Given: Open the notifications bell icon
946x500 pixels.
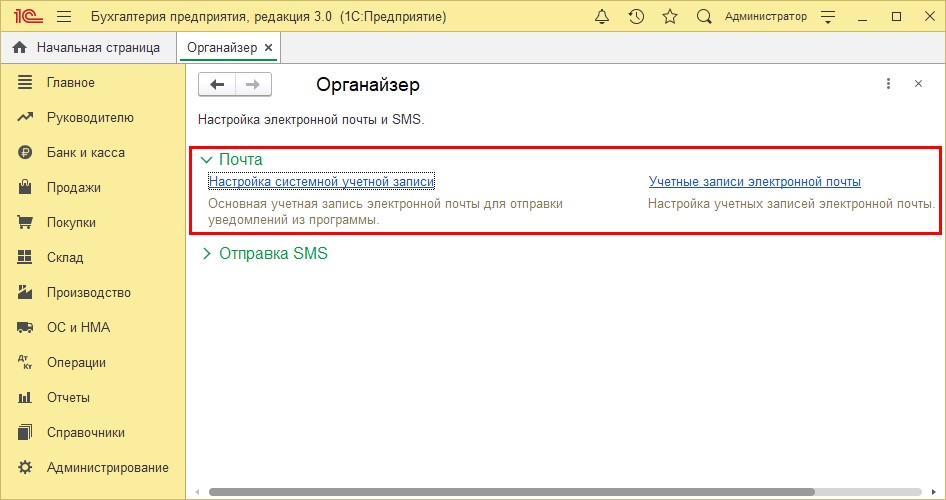Looking at the screenshot, I should (x=602, y=17).
